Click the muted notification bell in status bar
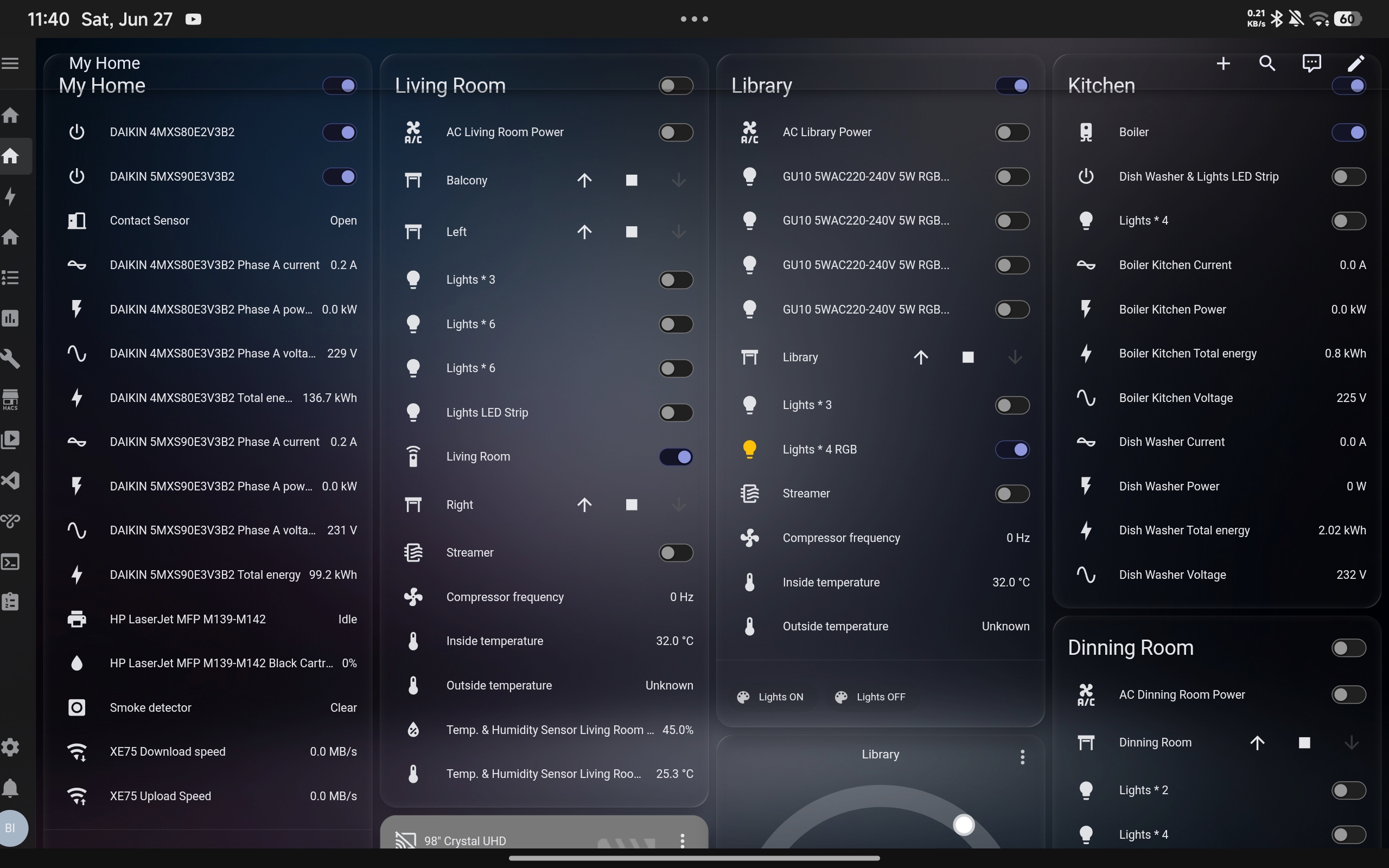The height and width of the screenshot is (868, 1389). point(1296,19)
